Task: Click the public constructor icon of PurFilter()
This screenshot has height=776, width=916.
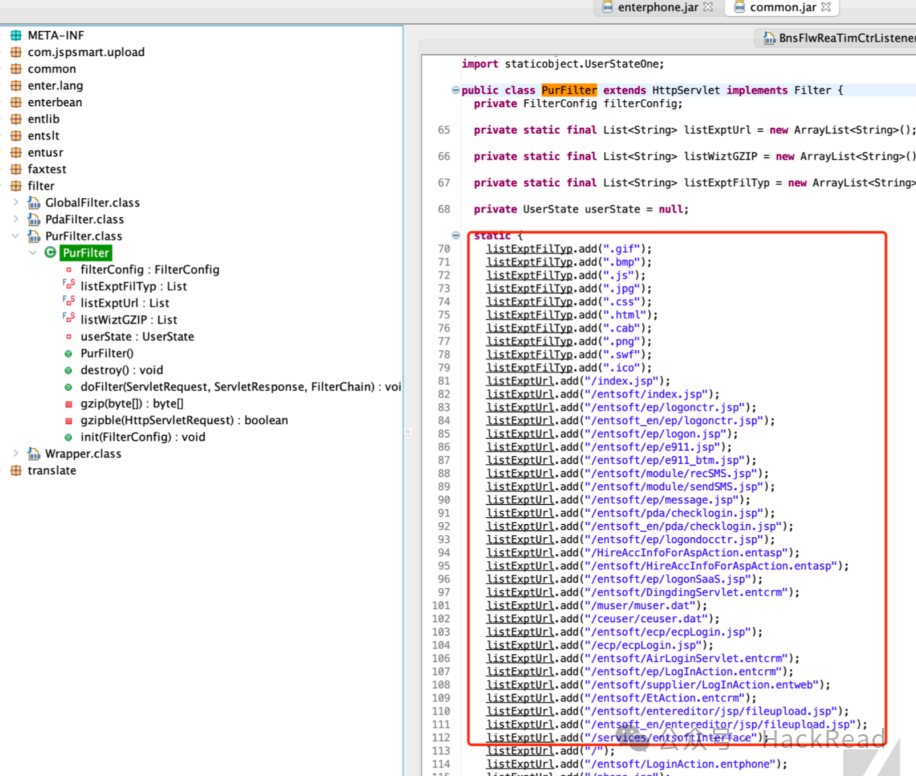Action: 68,354
